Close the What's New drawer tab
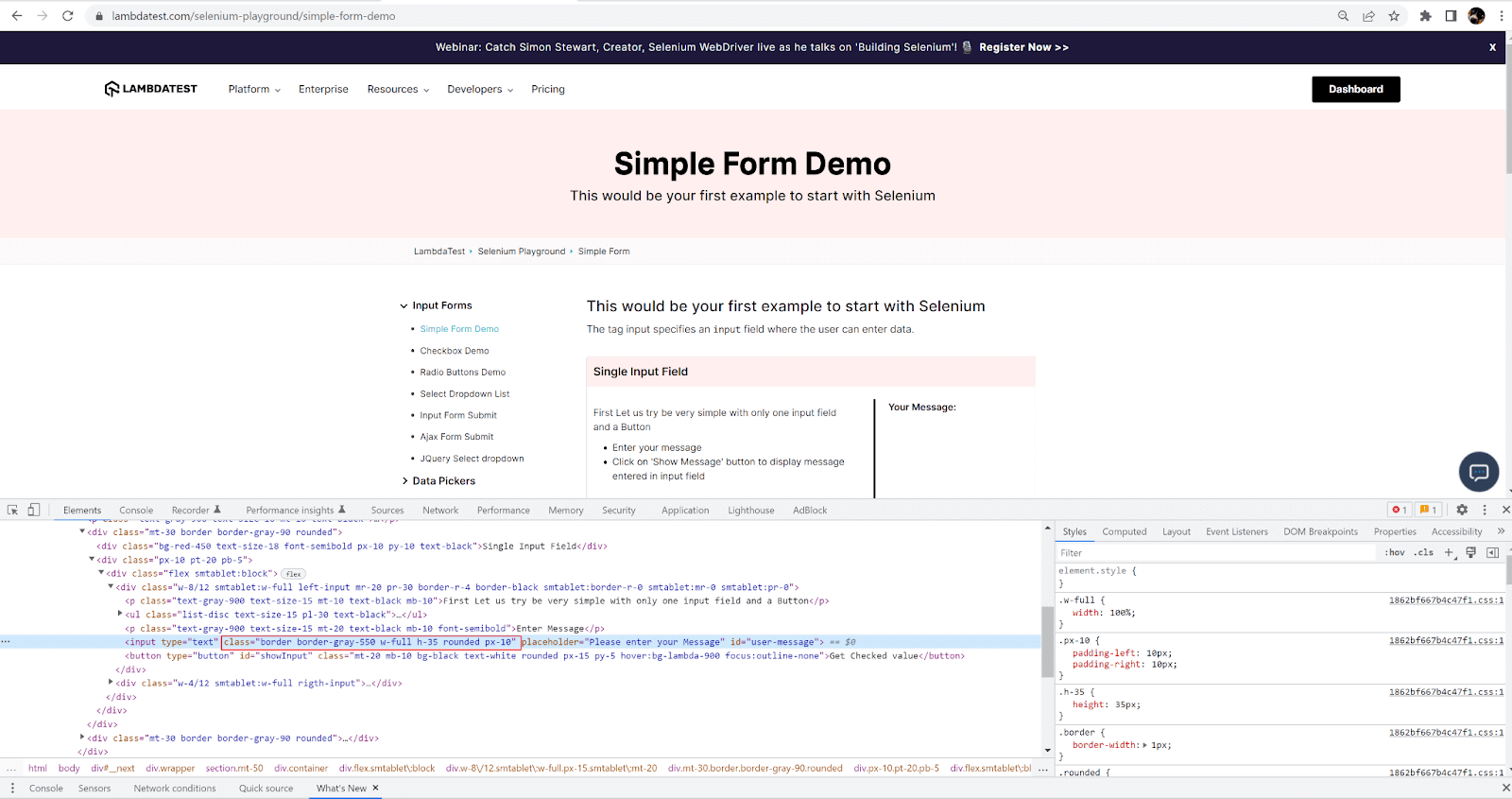The width and height of the screenshot is (1512, 799). [375, 788]
